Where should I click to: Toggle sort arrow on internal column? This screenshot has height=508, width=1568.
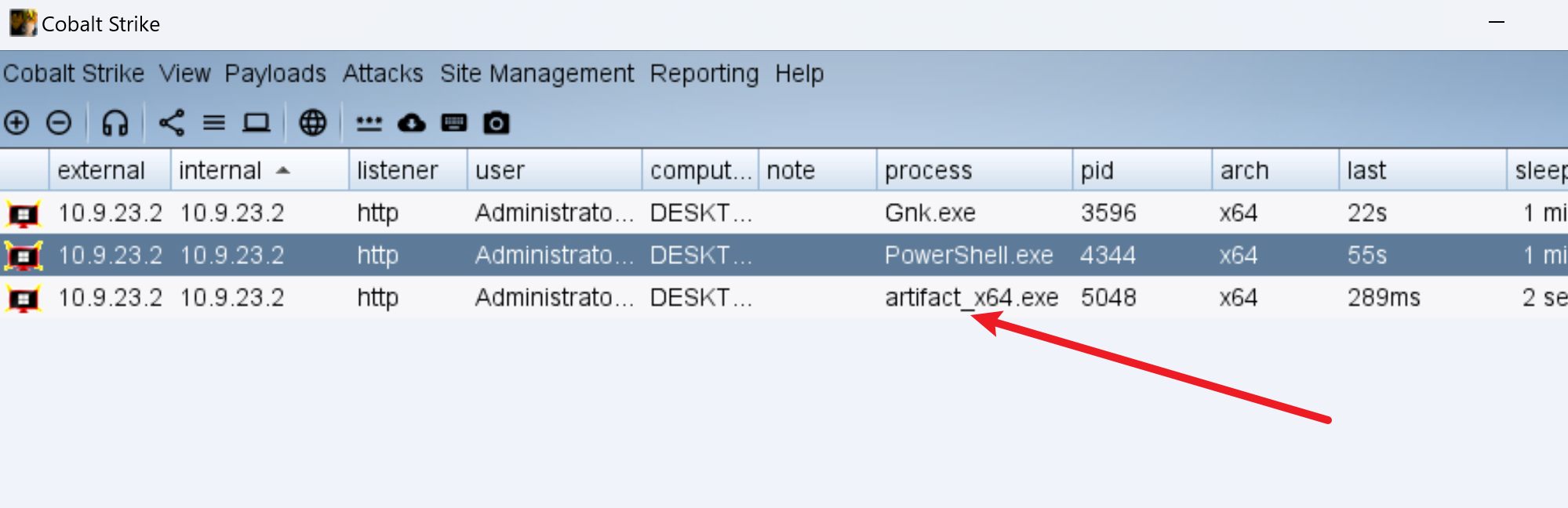283,170
